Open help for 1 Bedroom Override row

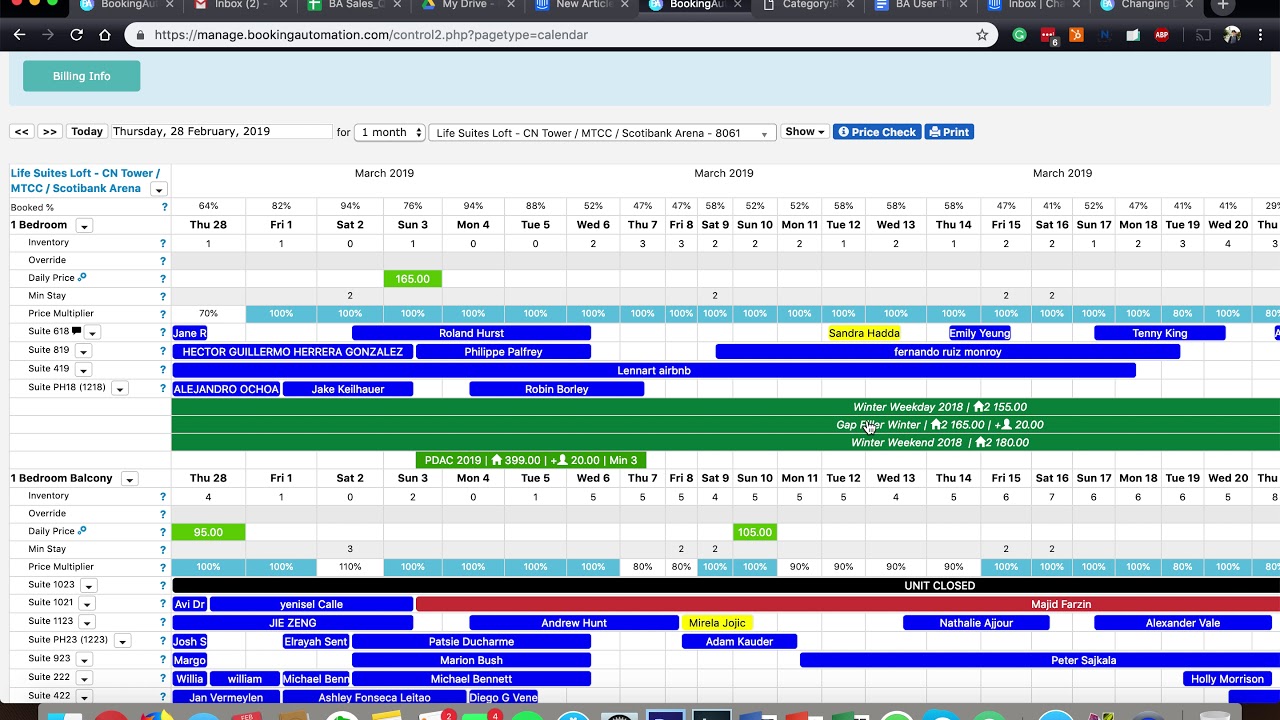[x=165, y=261]
